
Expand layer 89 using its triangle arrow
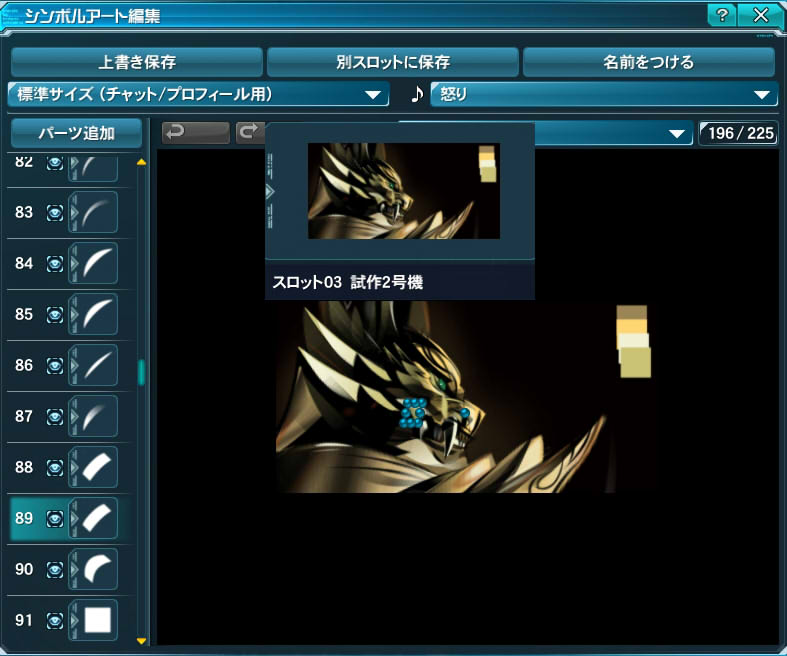point(74,518)
